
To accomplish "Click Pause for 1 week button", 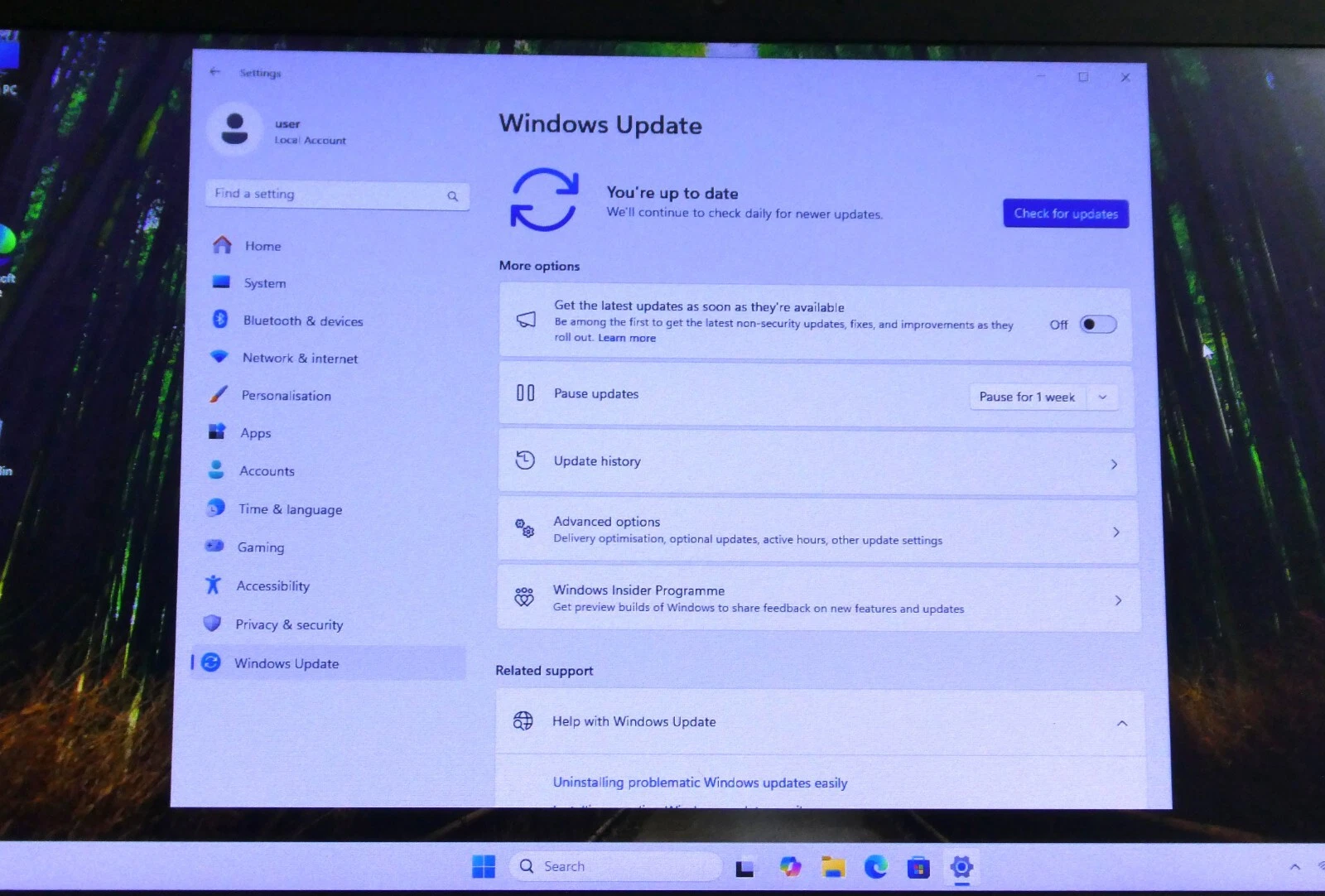I will pos(1027,397).
